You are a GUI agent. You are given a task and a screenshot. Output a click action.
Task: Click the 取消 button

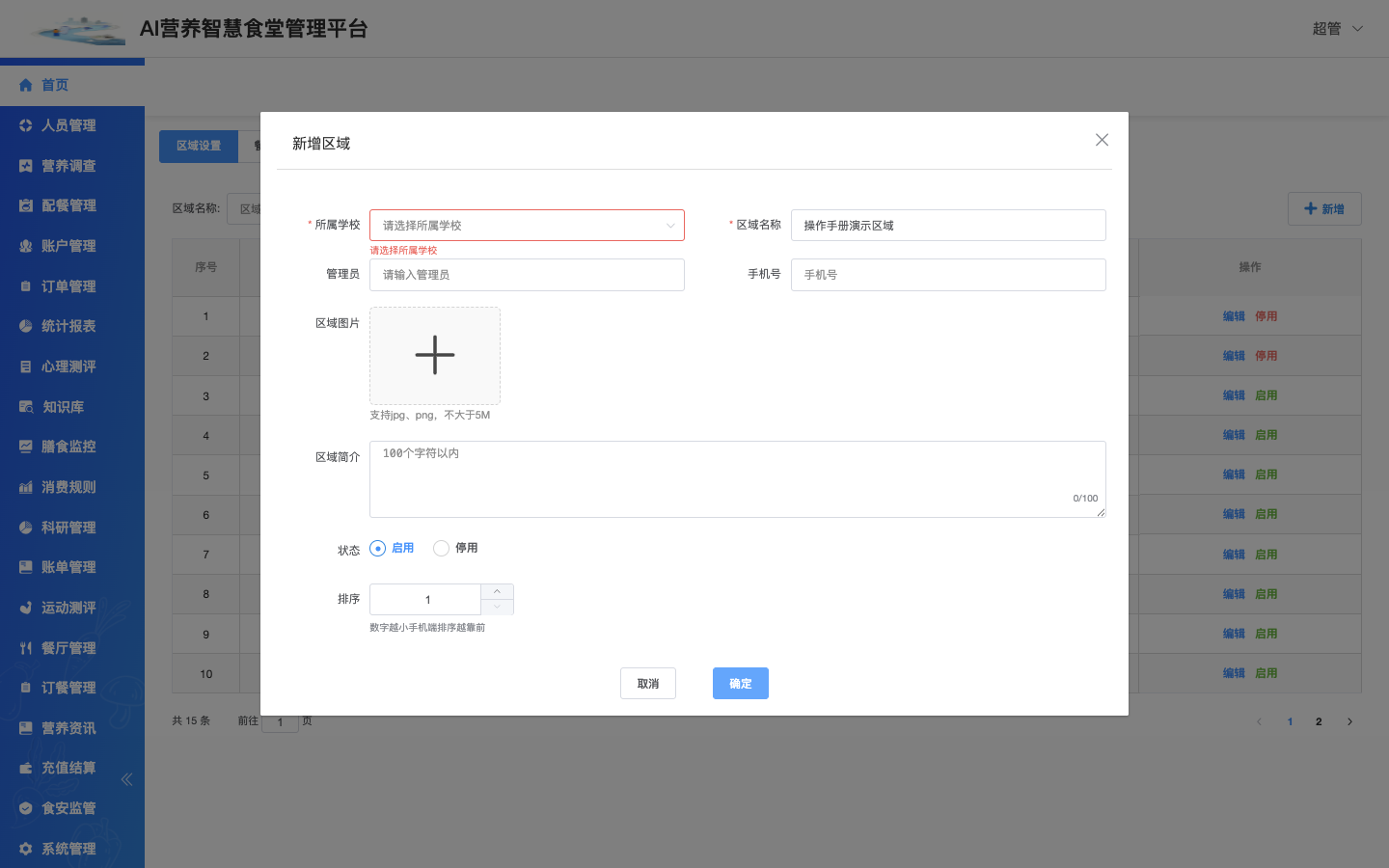[x=648, y=684]
